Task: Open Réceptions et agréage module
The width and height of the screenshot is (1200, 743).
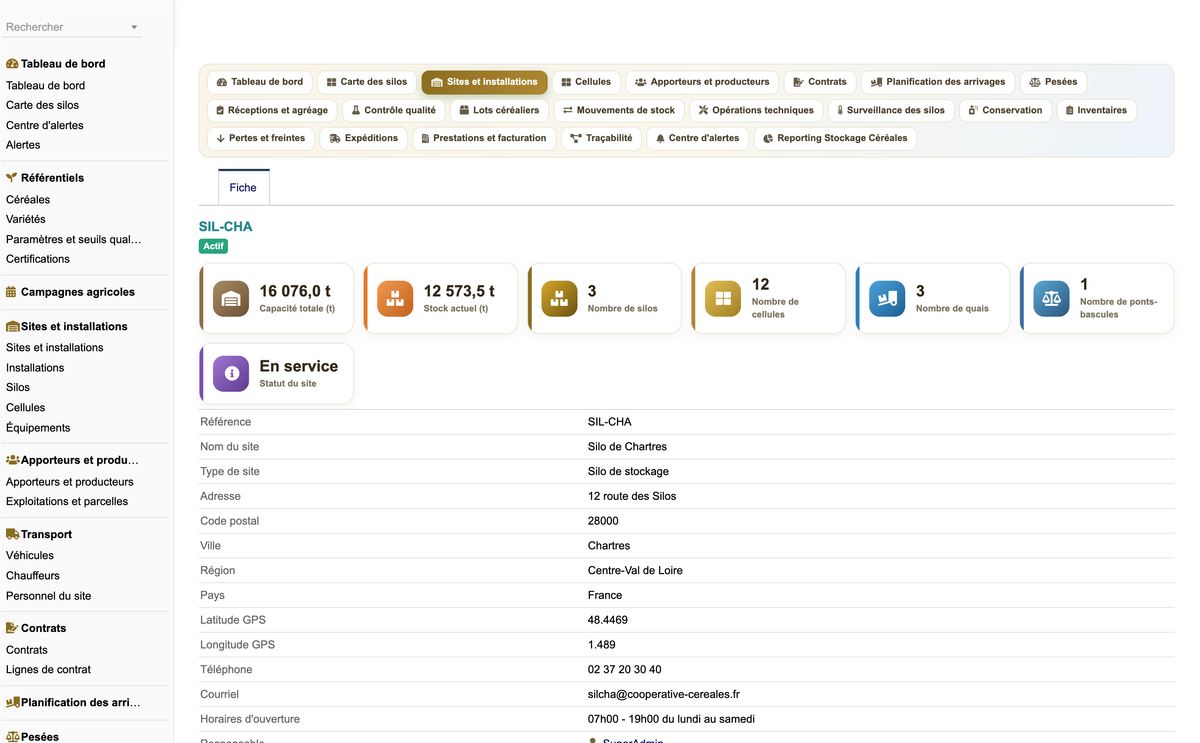Action: tap(272, 110)
